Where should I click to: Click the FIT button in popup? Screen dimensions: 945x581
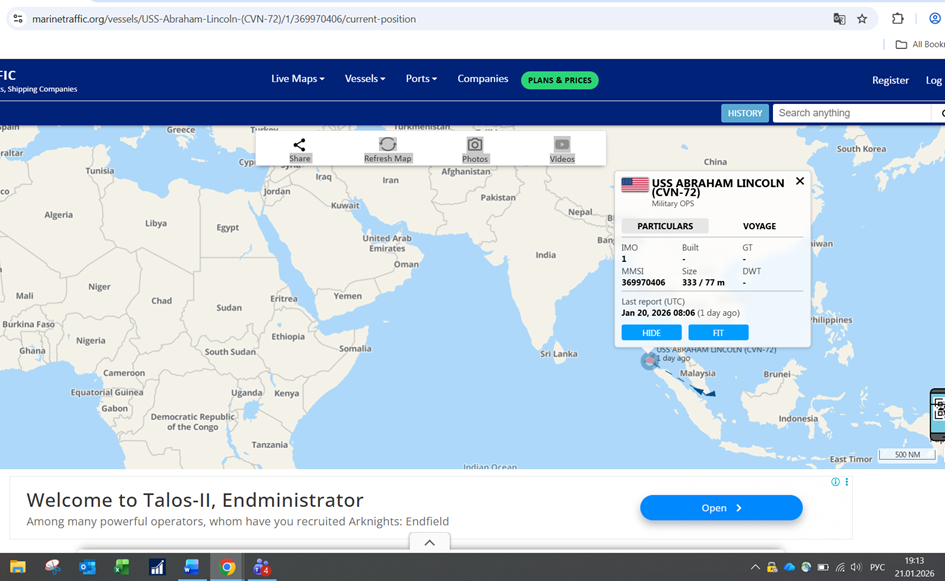tap(718, 333)
